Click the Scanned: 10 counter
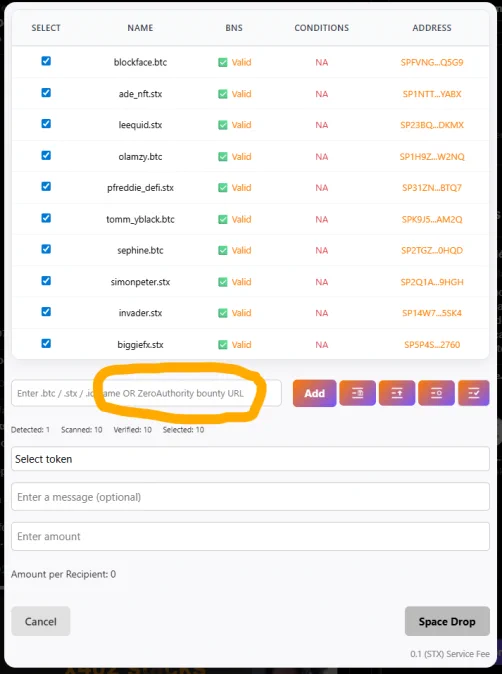The image size is (502, 674). point(82,429)
